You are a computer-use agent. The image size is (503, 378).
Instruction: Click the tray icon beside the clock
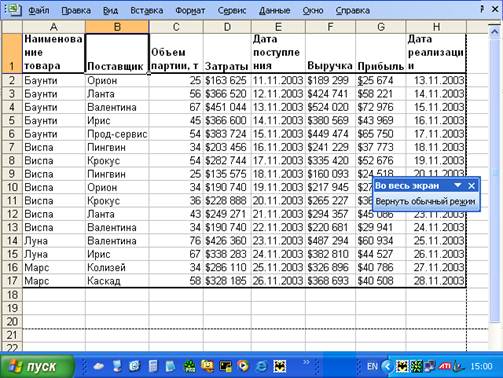[459, 367]
